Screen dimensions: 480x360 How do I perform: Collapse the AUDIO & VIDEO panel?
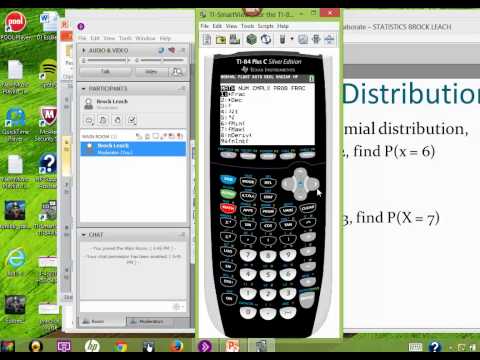[x=84, y=50]
